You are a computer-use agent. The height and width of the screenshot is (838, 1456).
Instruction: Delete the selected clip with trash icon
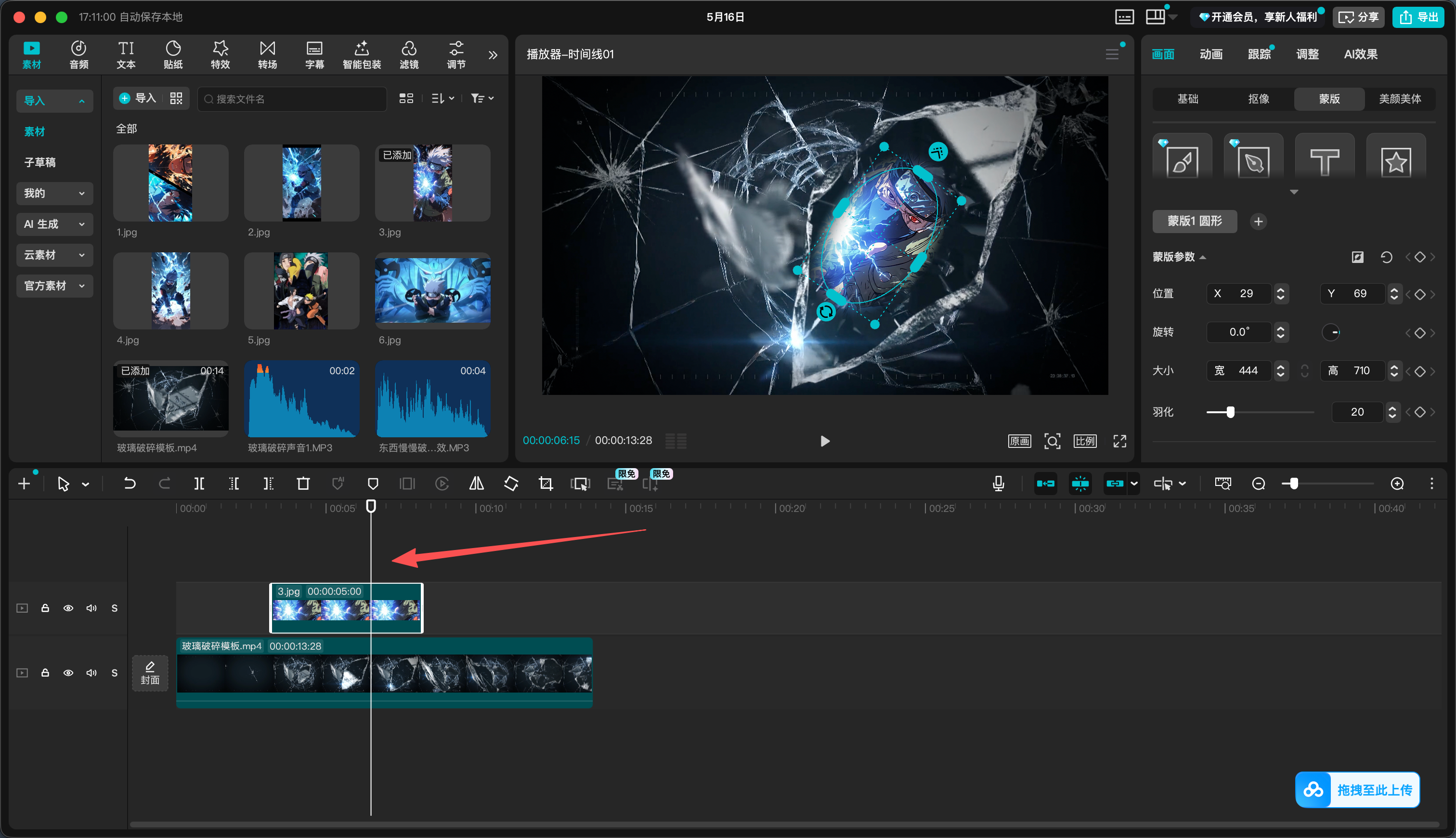click(303, 484)
